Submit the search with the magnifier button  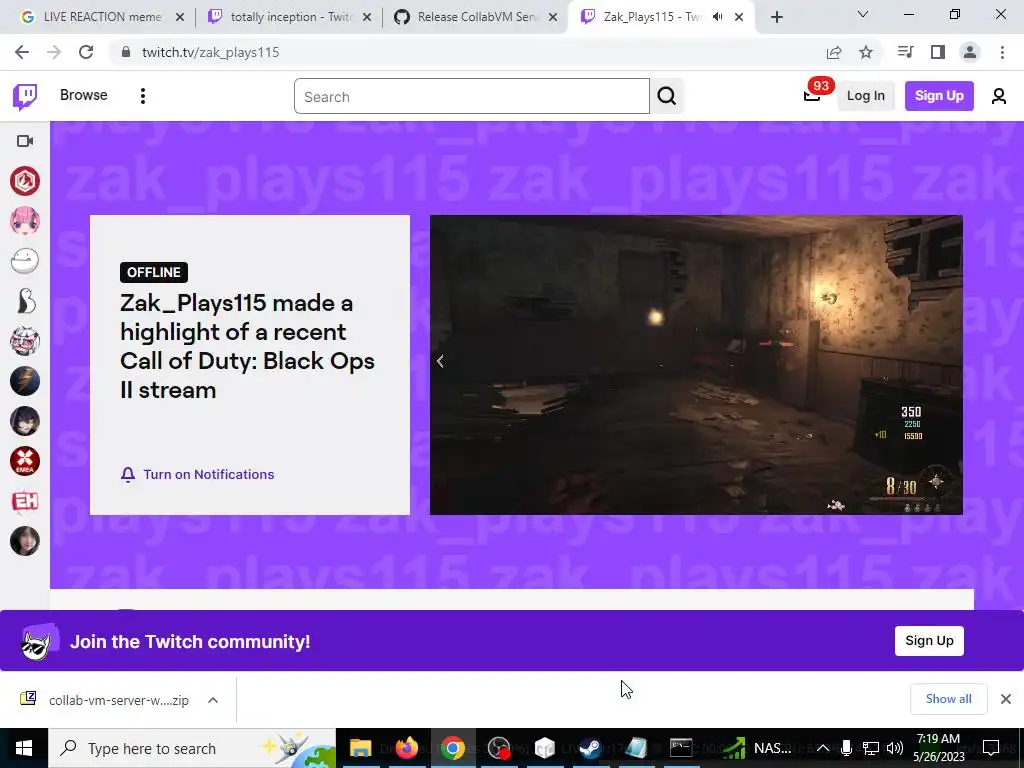click(667, 96)
